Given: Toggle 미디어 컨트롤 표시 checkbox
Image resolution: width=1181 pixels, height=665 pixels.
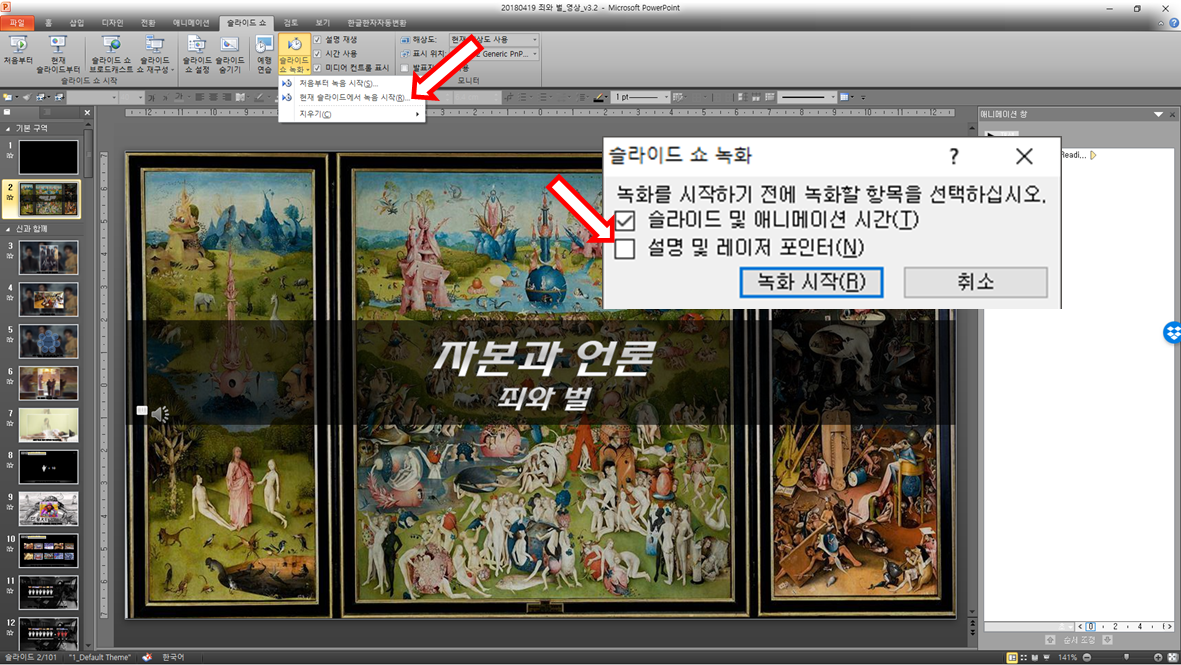Looking at the screenshot, I should point(317,68).
